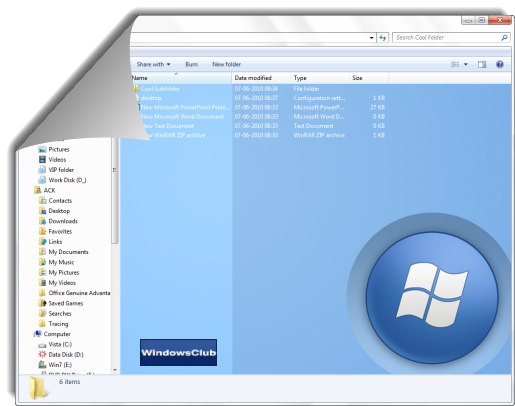
Task: Click the Win7 (E:) drive icon
Action: (42, 365)
